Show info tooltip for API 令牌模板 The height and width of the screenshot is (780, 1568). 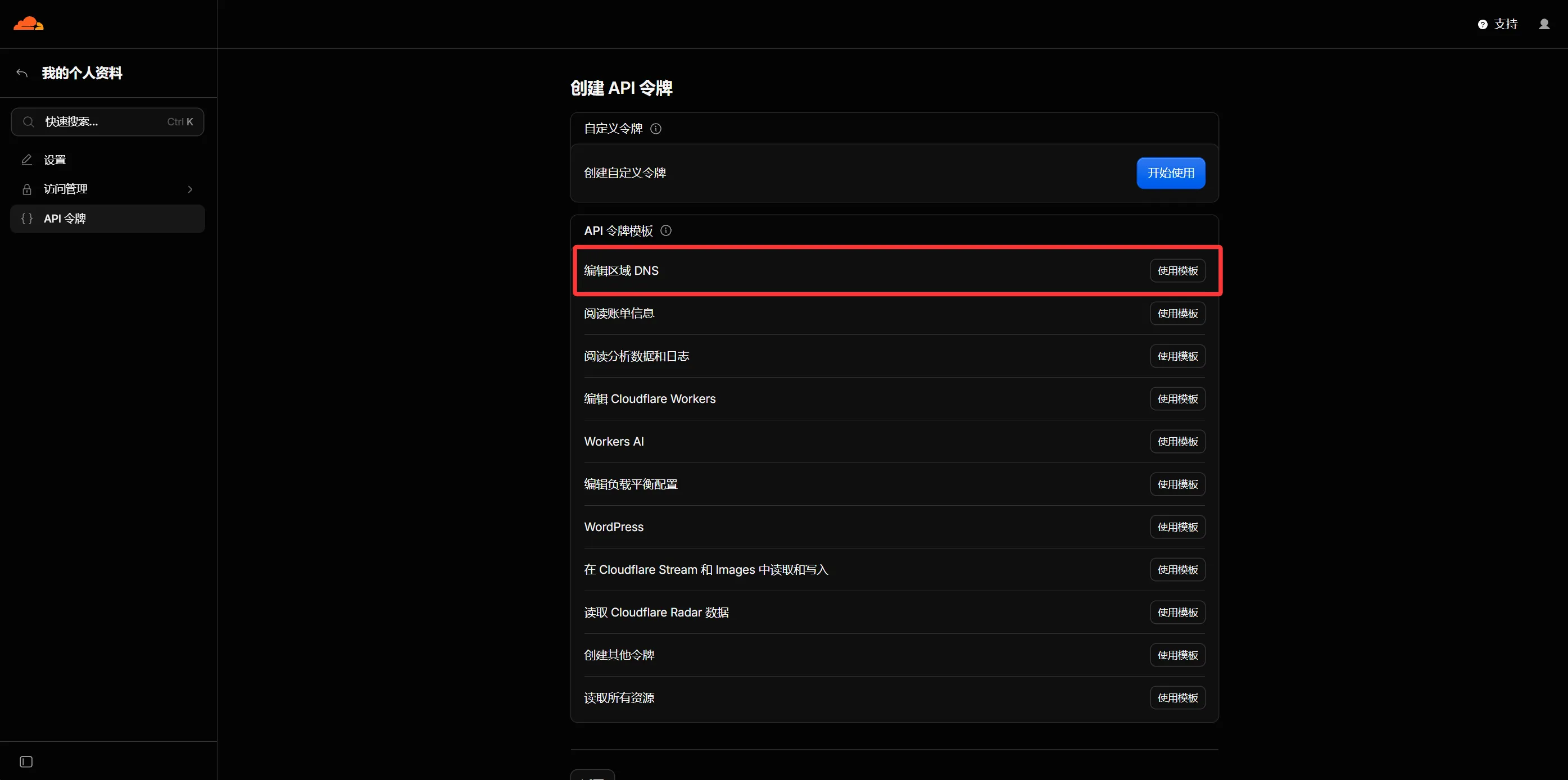coord(666,230)
